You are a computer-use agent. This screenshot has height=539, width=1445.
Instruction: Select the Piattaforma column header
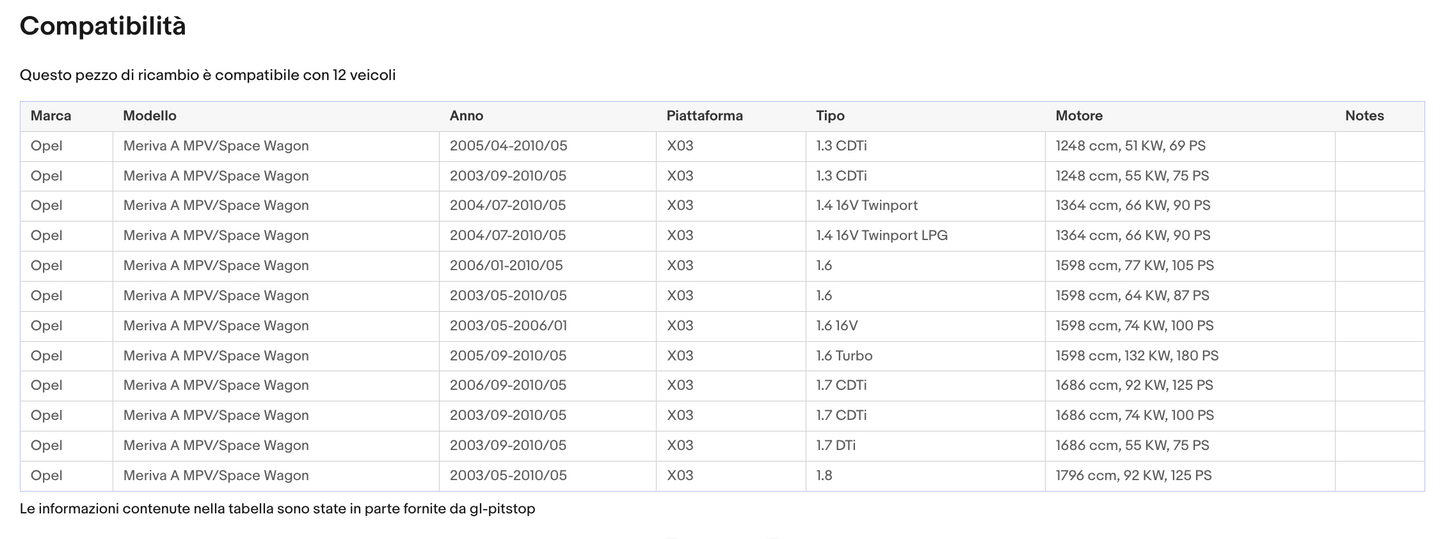[x=704, y=116]
